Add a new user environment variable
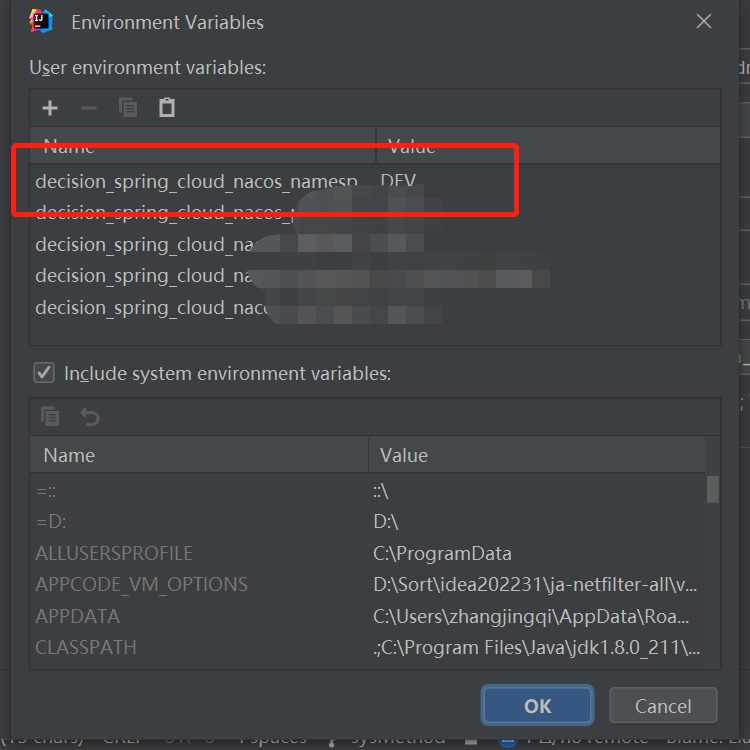 click(50, 108)
